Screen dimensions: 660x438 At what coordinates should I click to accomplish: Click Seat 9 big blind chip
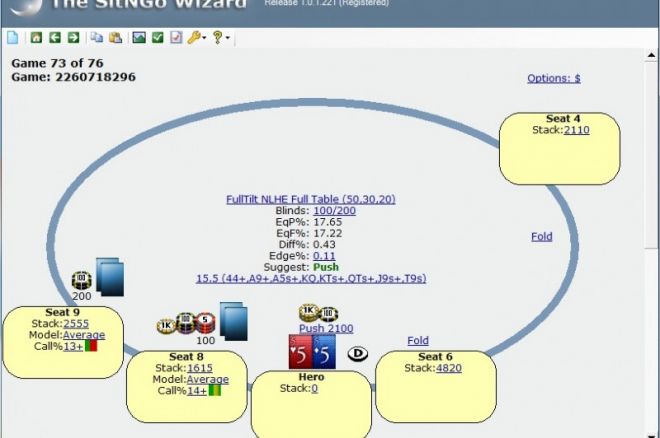pyautogui.click(x=82, y=280)
